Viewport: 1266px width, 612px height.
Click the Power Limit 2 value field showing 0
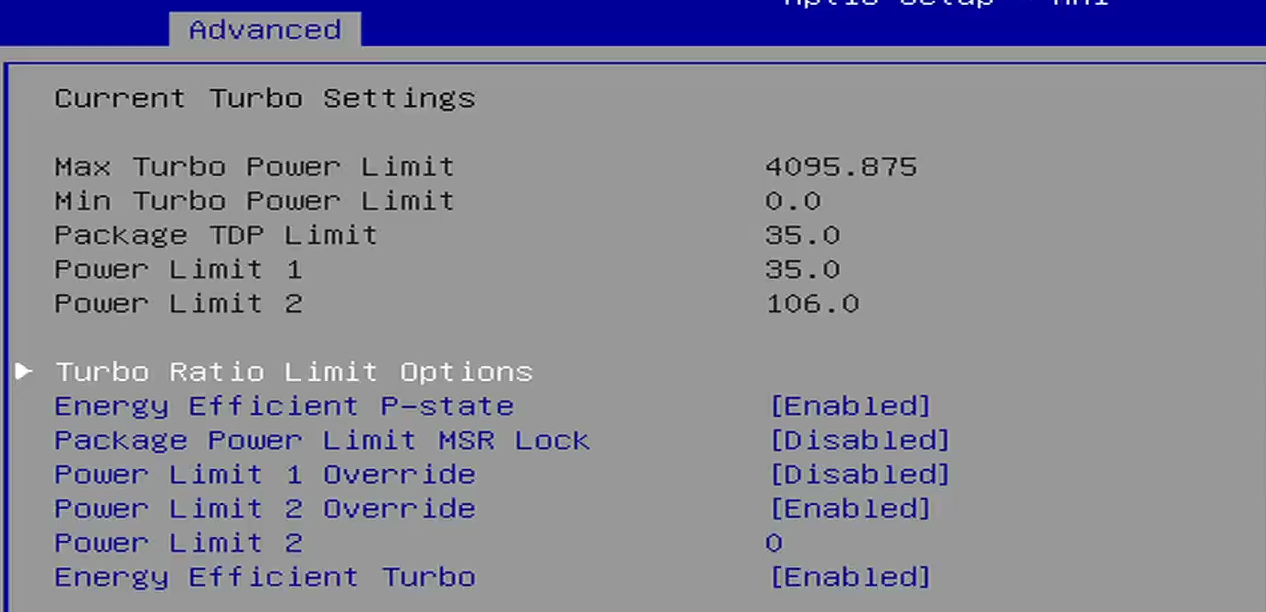(774, 543)
